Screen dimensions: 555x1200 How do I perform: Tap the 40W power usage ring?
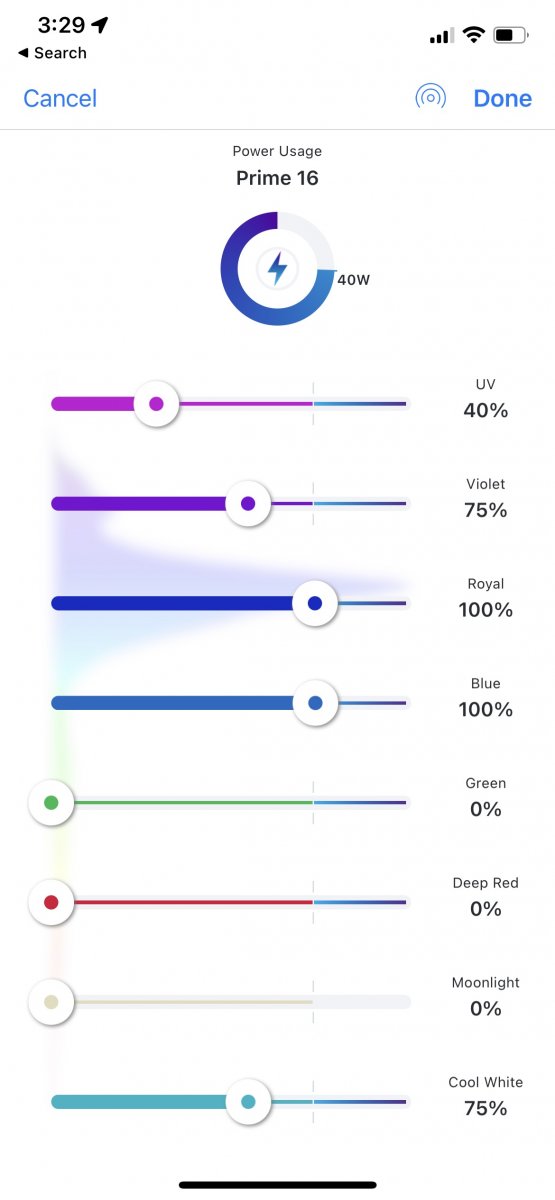pos(277,268)
